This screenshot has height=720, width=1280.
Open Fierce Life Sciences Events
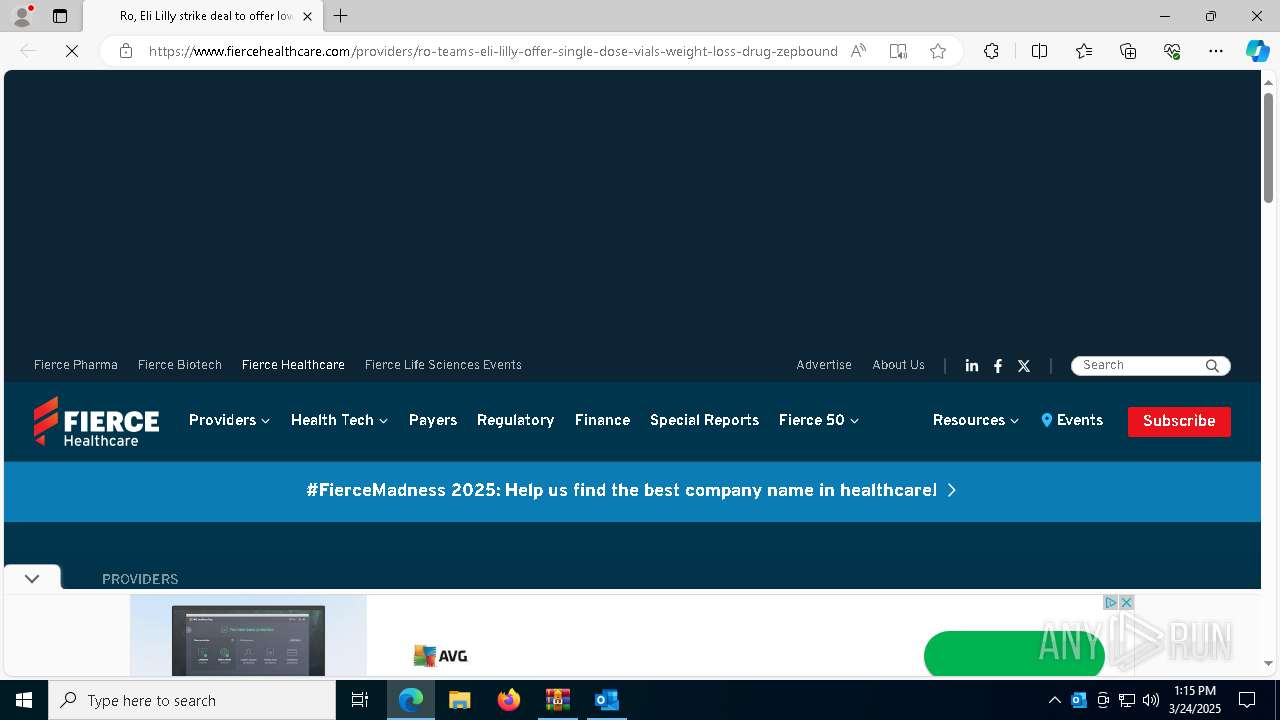(443, 365)
